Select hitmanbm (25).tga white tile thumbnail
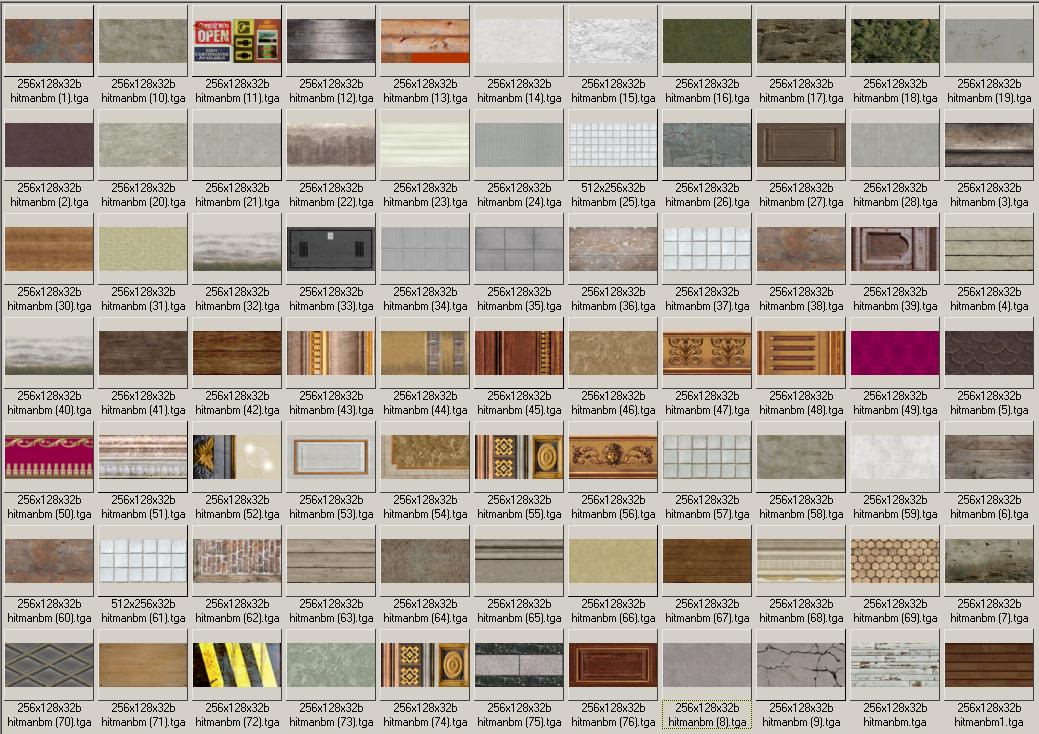This screenshot has width=1039, height=734. (613, 145)
